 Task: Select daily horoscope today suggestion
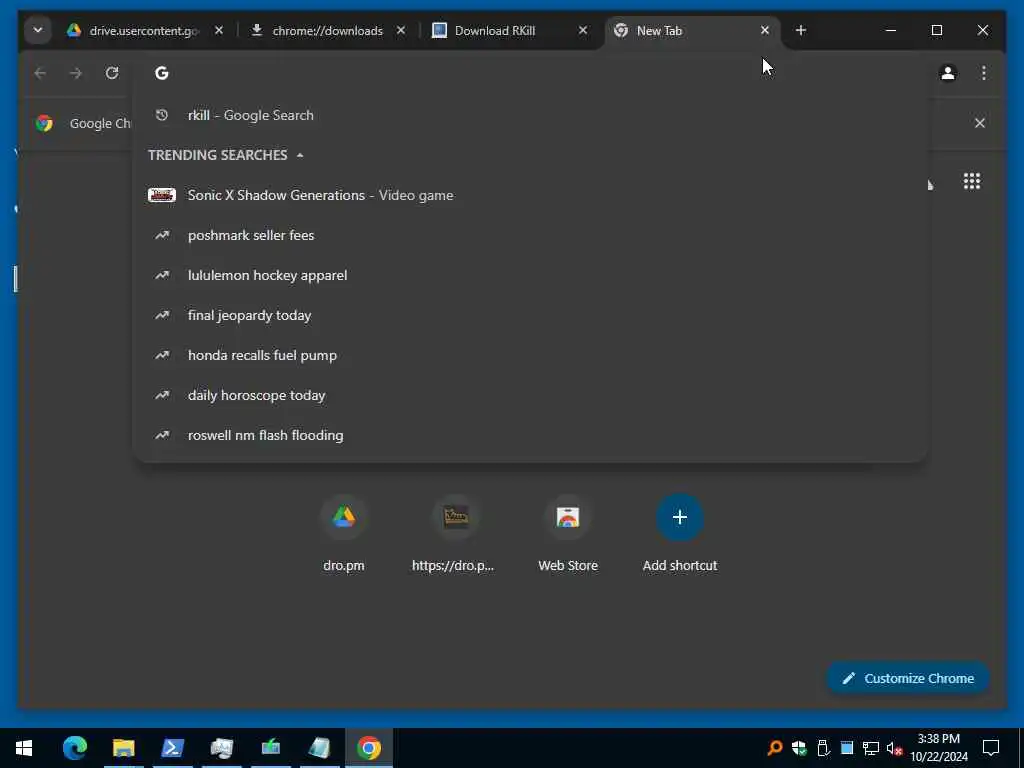click(x=530, y=395)
